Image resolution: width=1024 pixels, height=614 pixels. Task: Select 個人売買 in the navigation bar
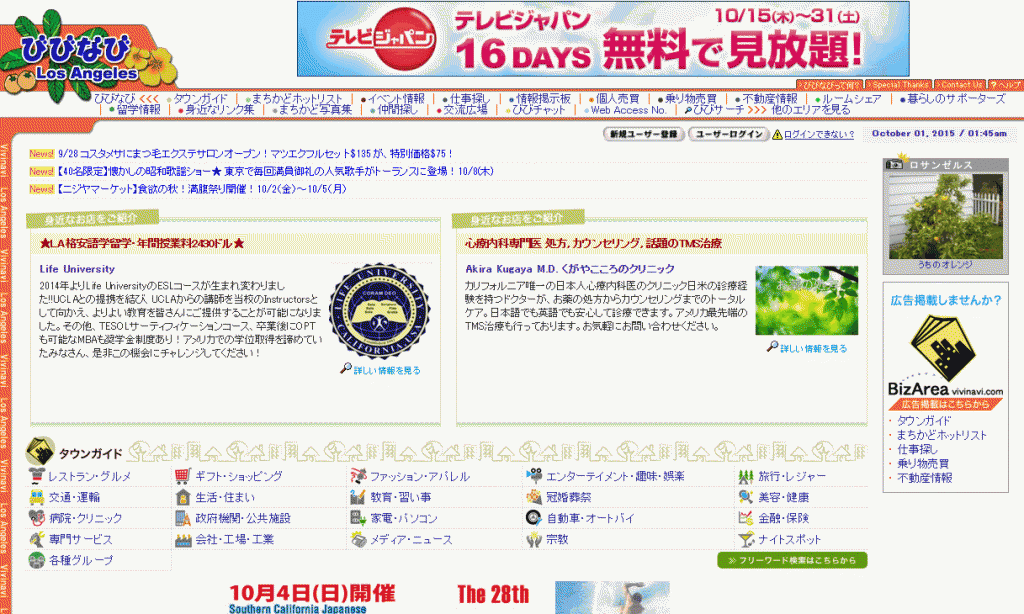pyautogui.click(x=617, y=99)
